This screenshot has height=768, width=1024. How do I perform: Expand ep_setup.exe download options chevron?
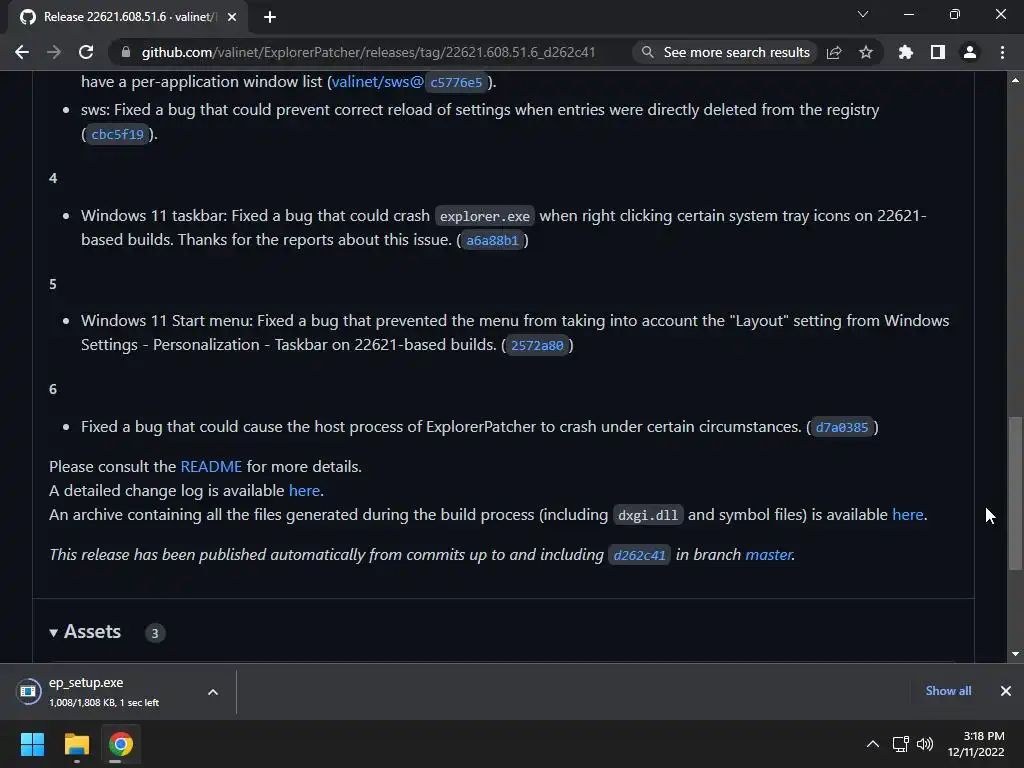213,692
